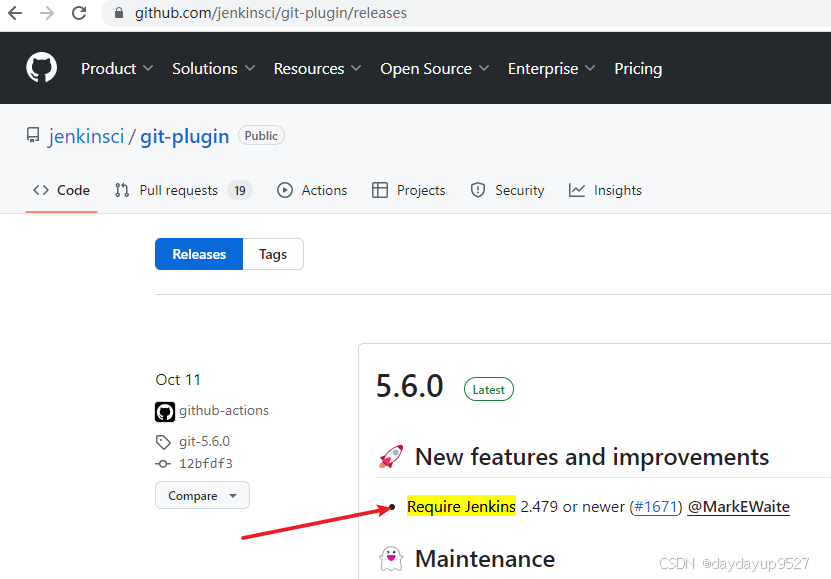The image size is (831, 579).
Task: Click the Public visibility badge
Action: 261,136
